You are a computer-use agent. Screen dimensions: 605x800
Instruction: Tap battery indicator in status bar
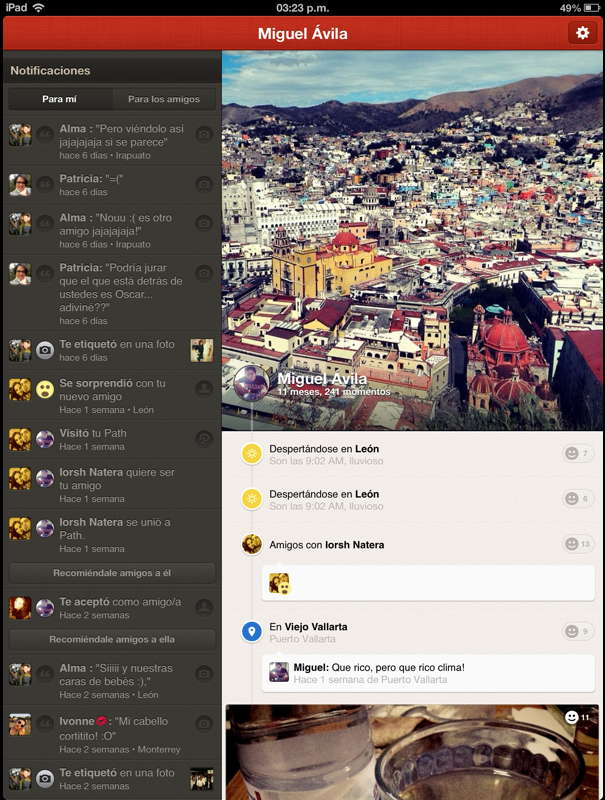(x=591, y=8)
